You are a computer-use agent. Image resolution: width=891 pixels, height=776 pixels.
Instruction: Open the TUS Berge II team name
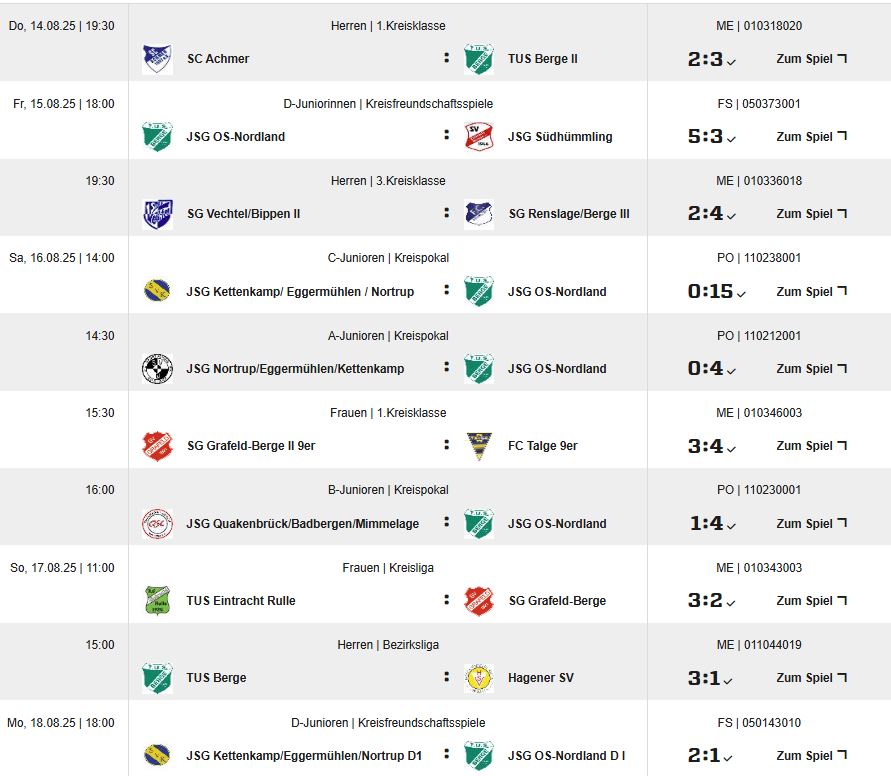543,59
